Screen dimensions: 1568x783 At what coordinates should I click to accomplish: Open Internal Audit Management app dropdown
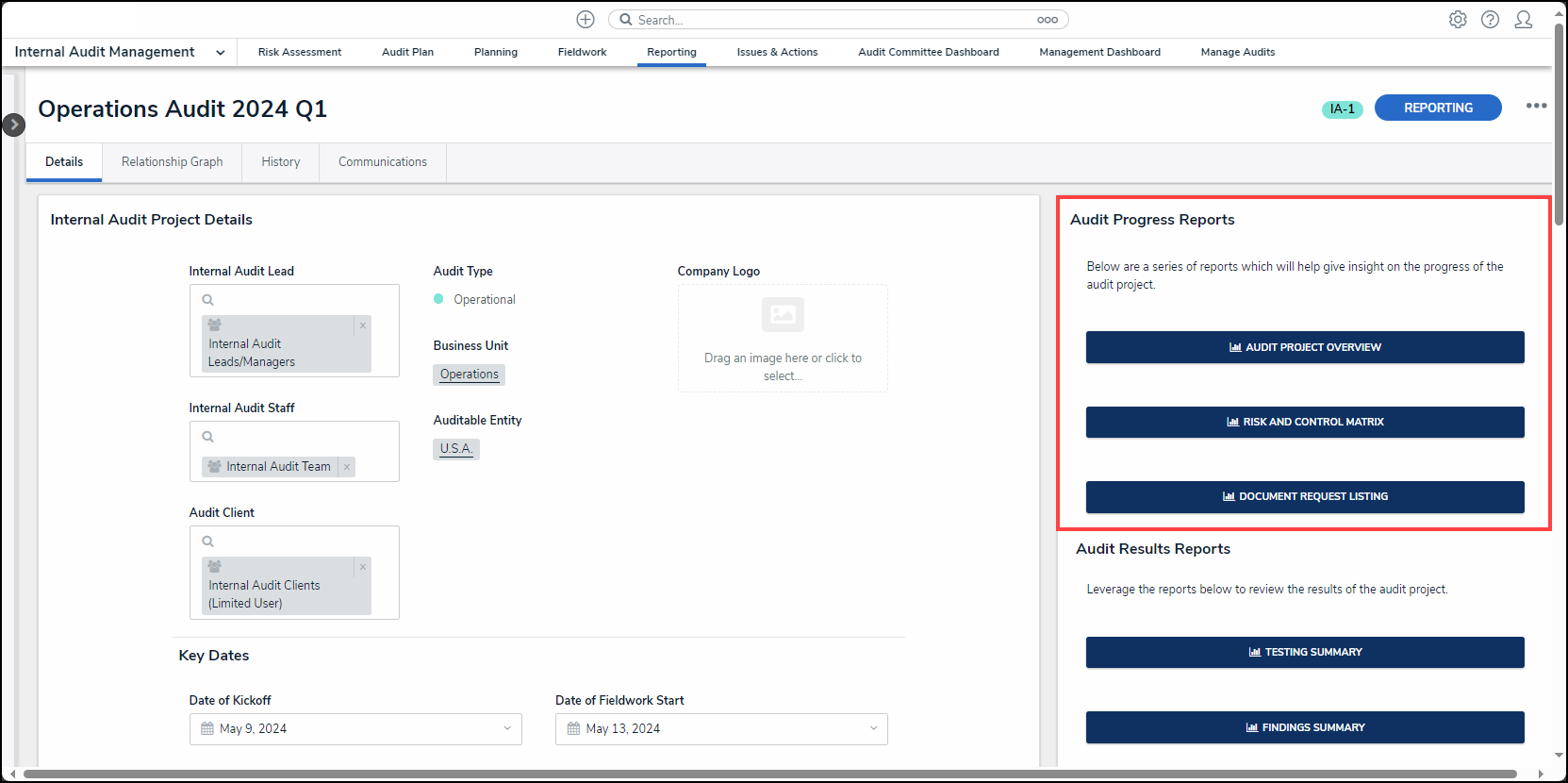(220, 53)
